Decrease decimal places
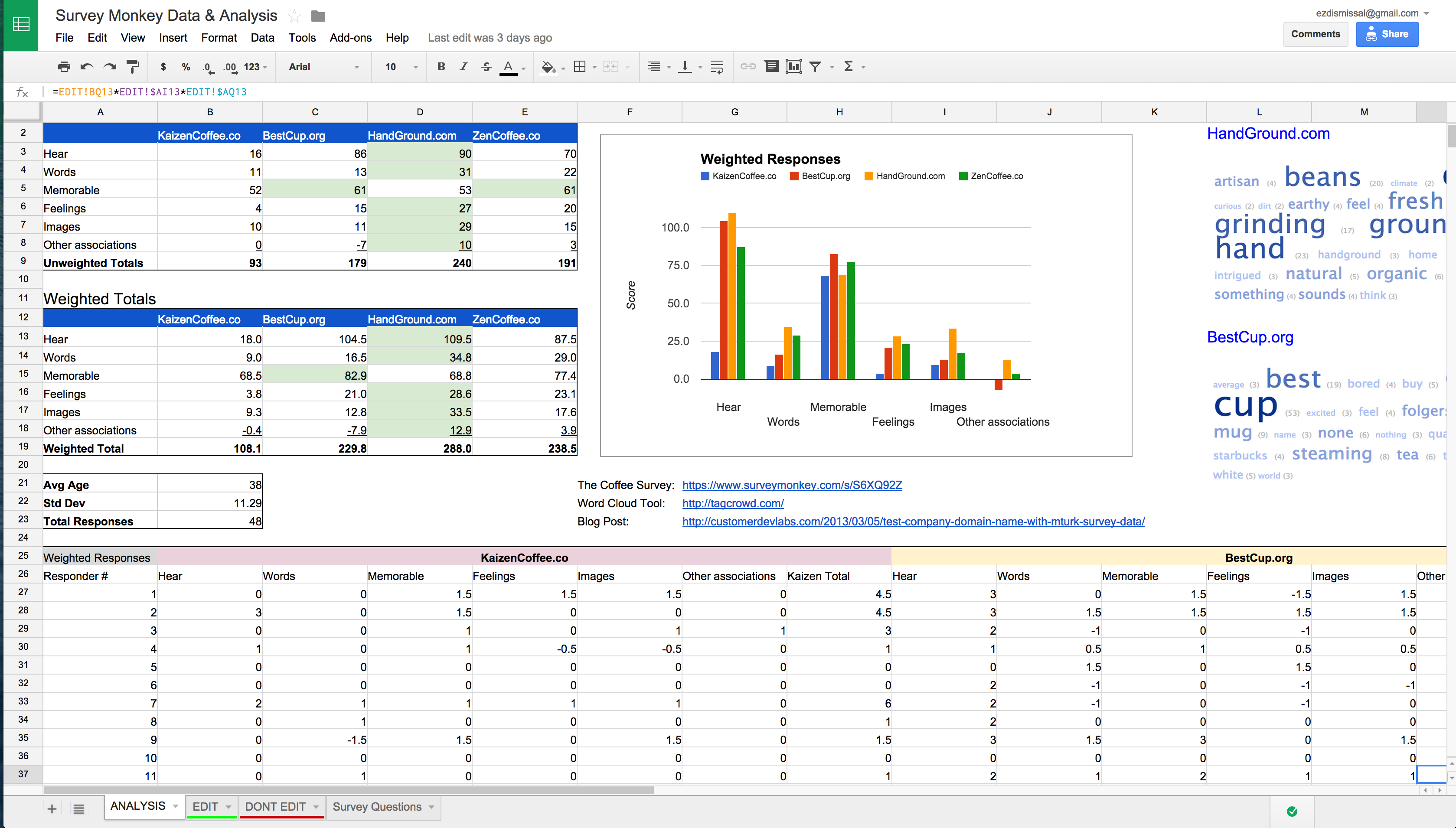Image resolution: width=1456 pixels, height=828 pixels. 208,67
